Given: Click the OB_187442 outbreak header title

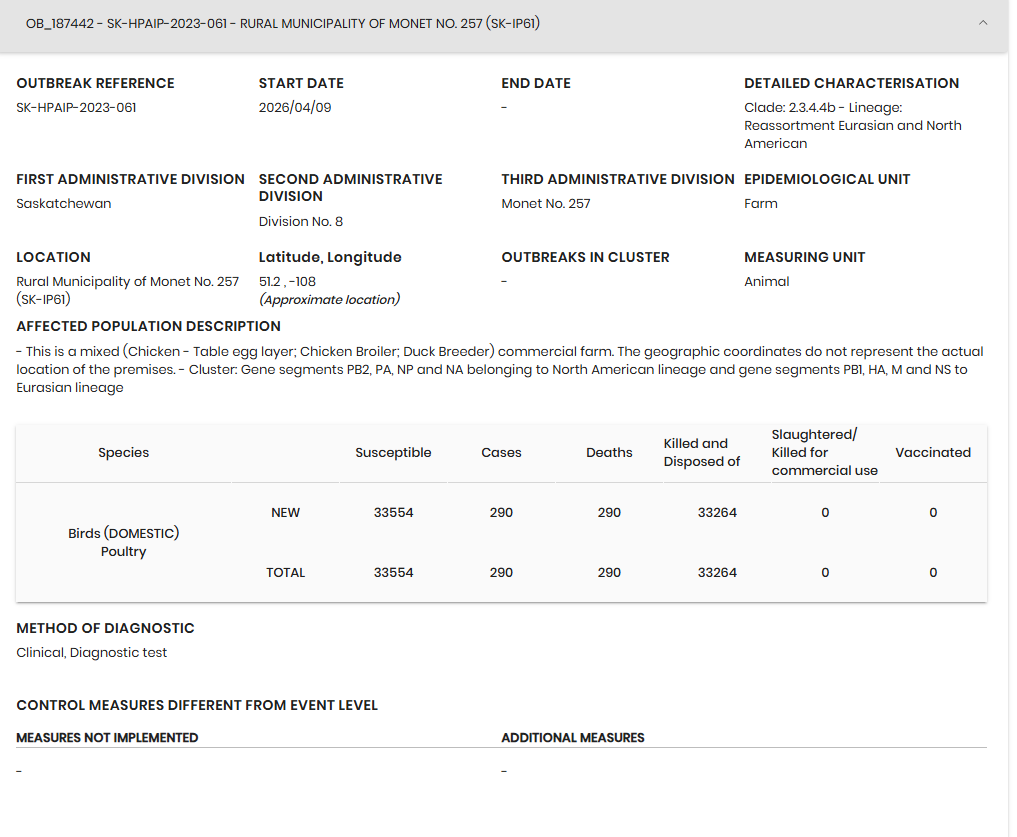Looking at the screenshot, I should [283, 23].
